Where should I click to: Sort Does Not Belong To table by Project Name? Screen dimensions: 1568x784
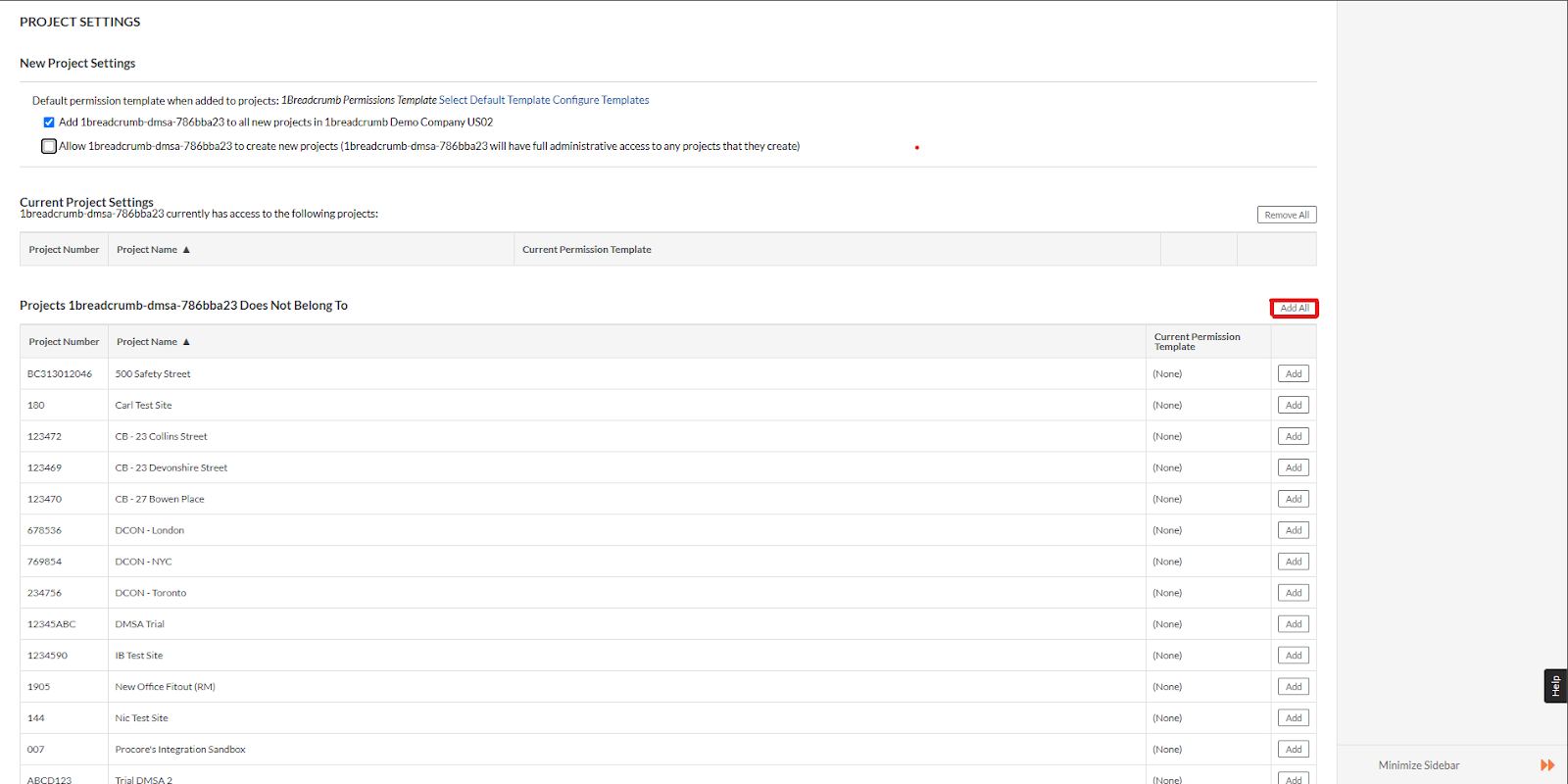tap(153, 342)
